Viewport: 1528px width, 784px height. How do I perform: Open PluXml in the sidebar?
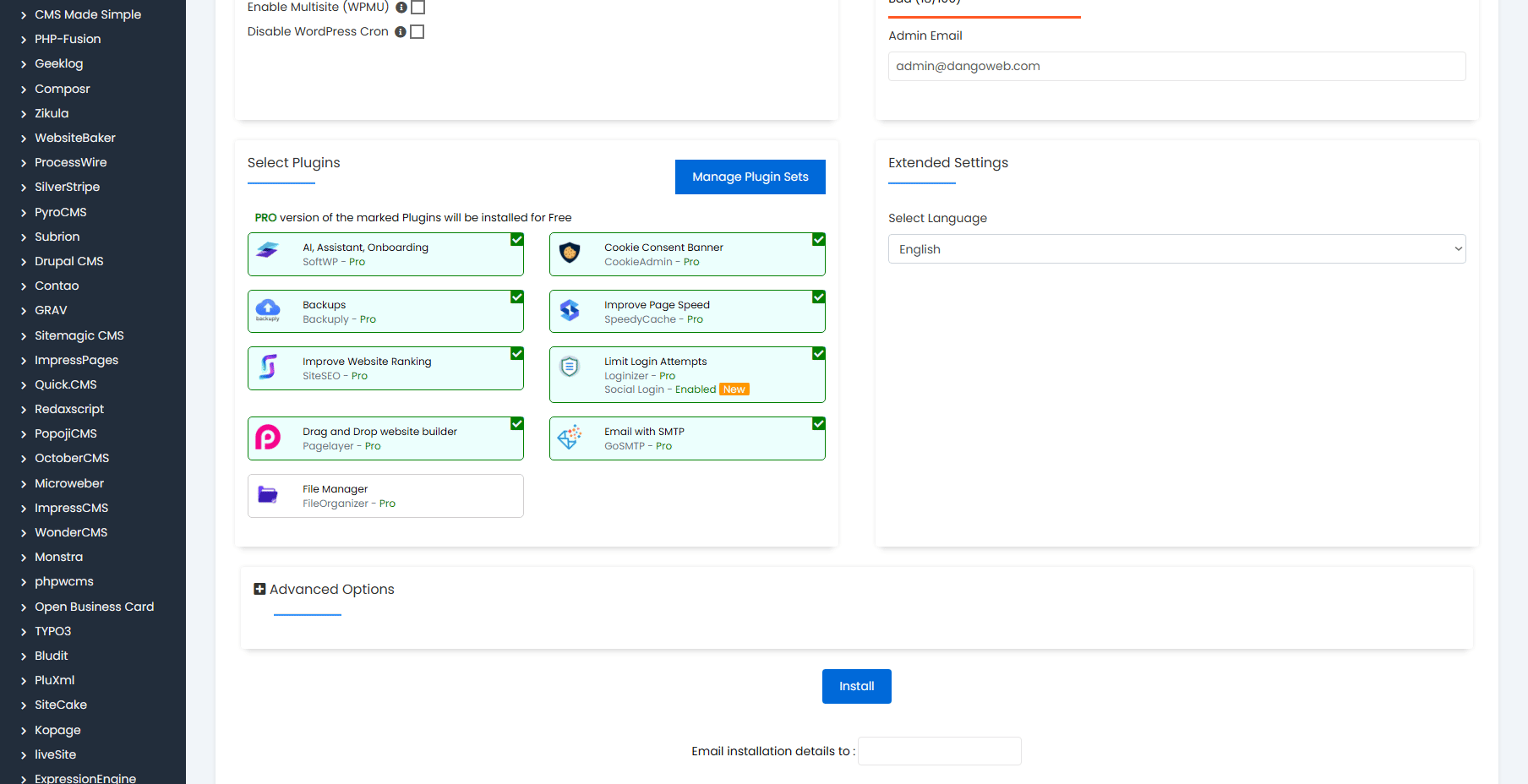click(x=54, y=680)
